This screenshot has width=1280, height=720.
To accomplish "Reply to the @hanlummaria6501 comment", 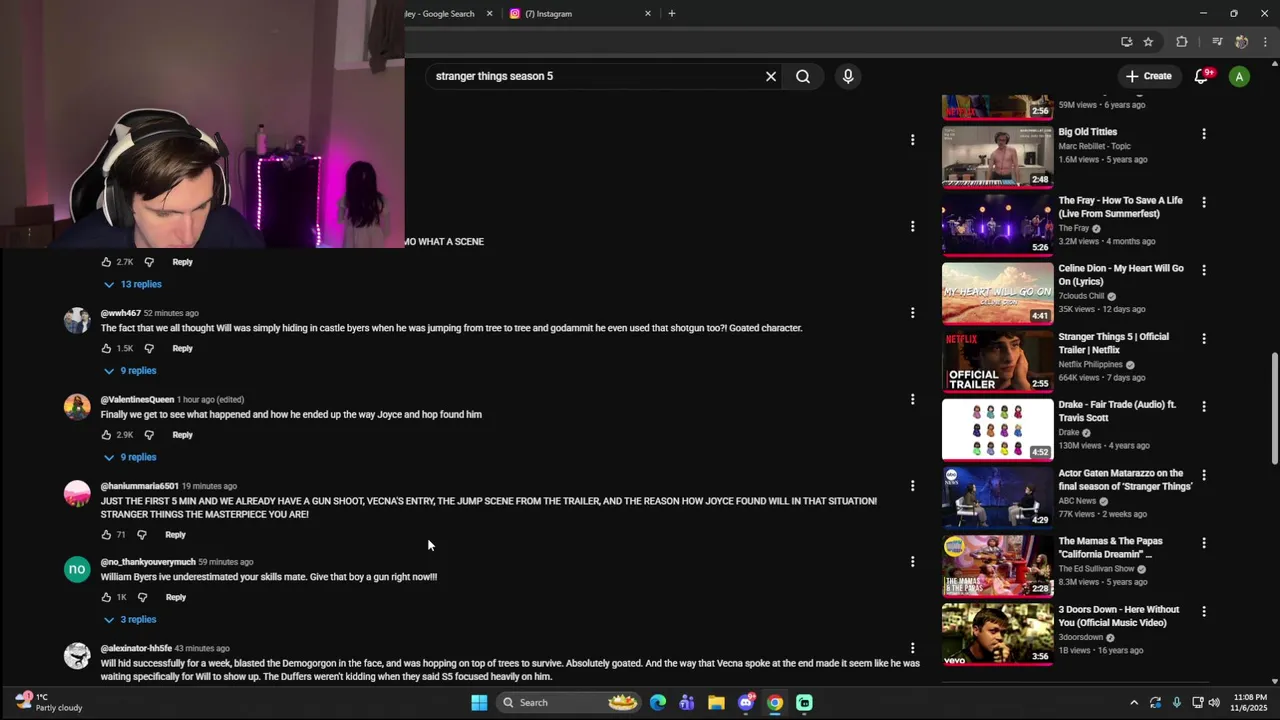I will tap(175, 535).
